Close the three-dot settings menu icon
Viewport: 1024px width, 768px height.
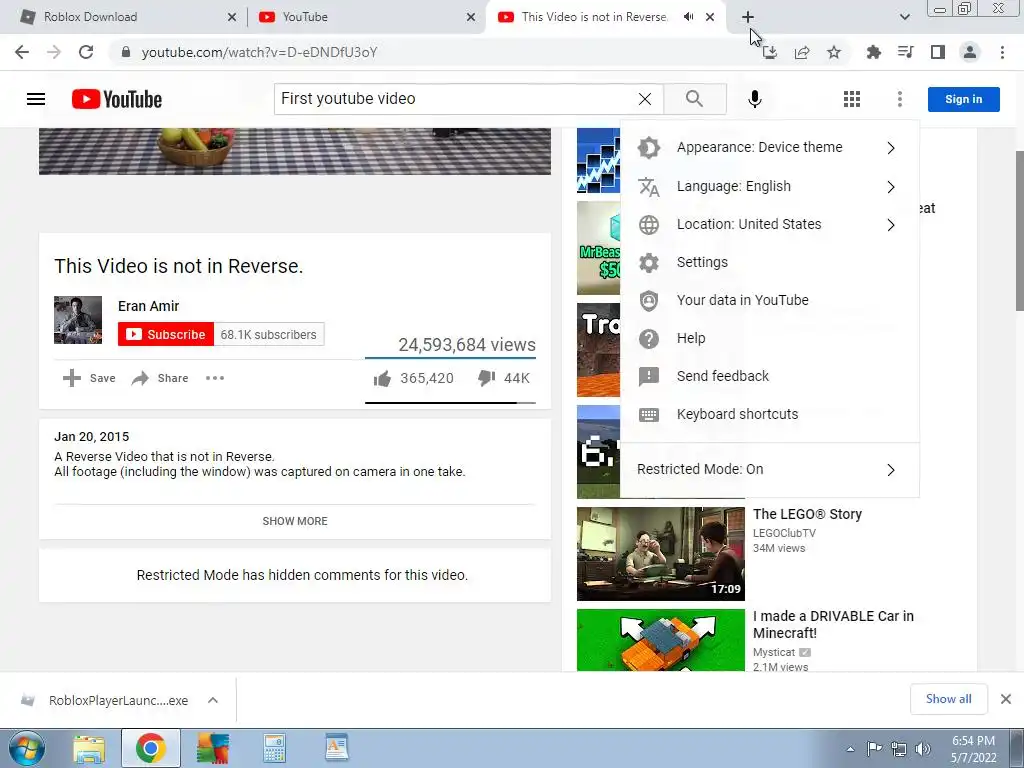click(899, 99)
